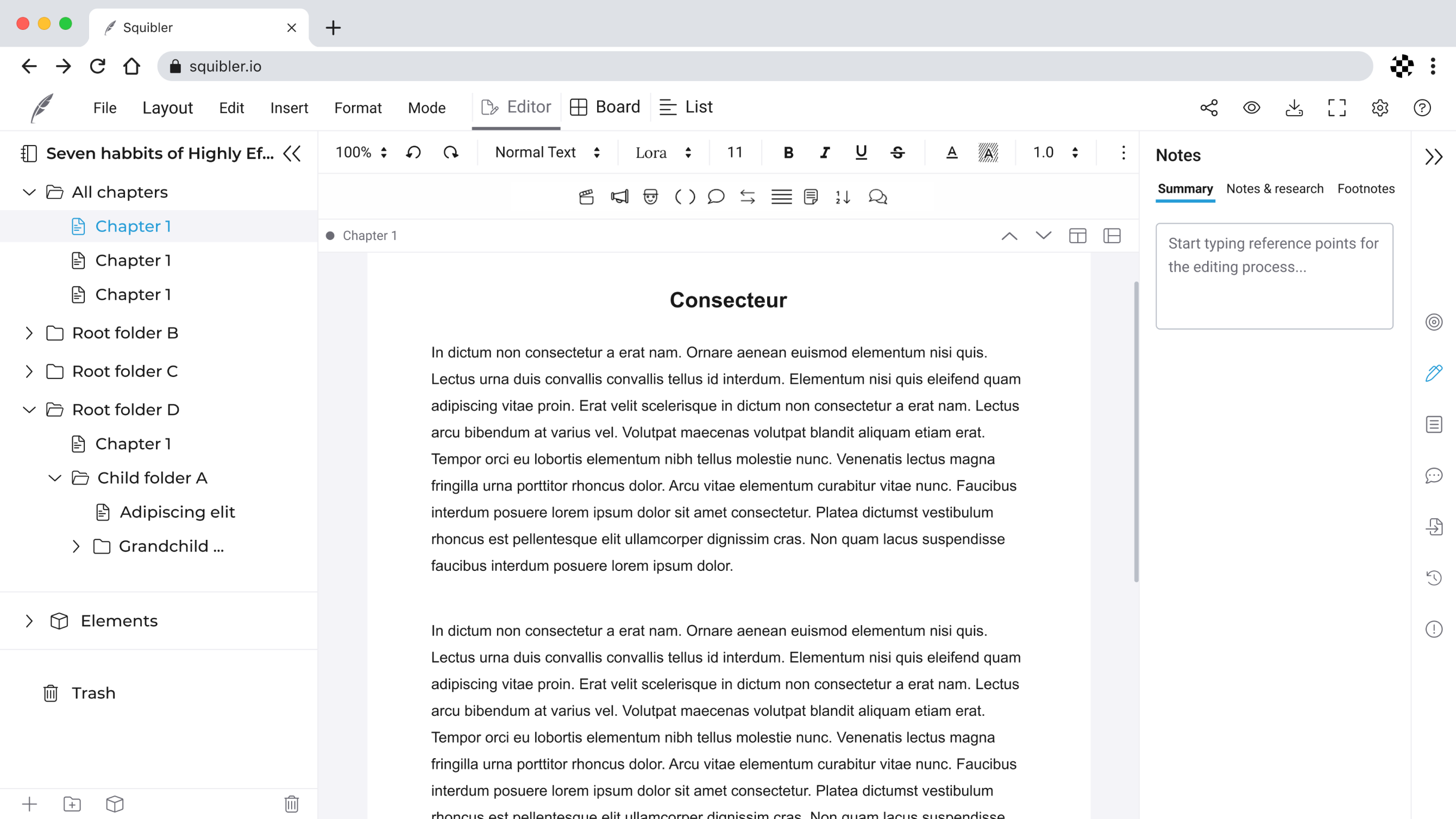The height and width of the screenshot is (819, 1456).
Task: Enter fullscreen mode via the fullscreen icon
Action: pos(1336,108)
